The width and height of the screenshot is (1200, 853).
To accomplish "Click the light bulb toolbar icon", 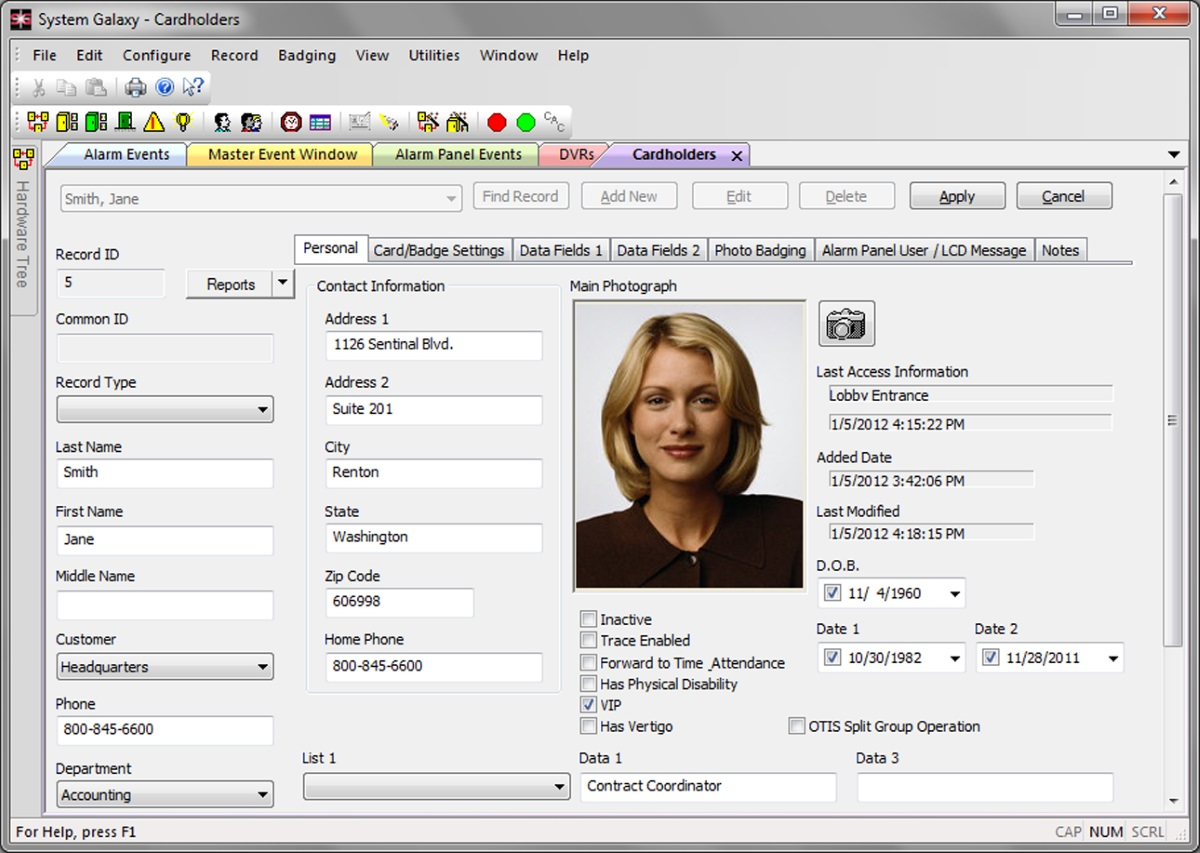I will point(183,122).
